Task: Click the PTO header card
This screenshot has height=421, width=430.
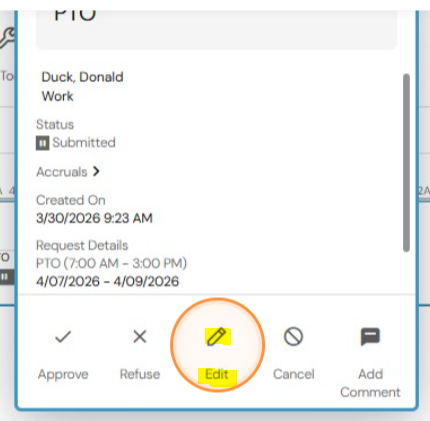Action: coord(216,29)
